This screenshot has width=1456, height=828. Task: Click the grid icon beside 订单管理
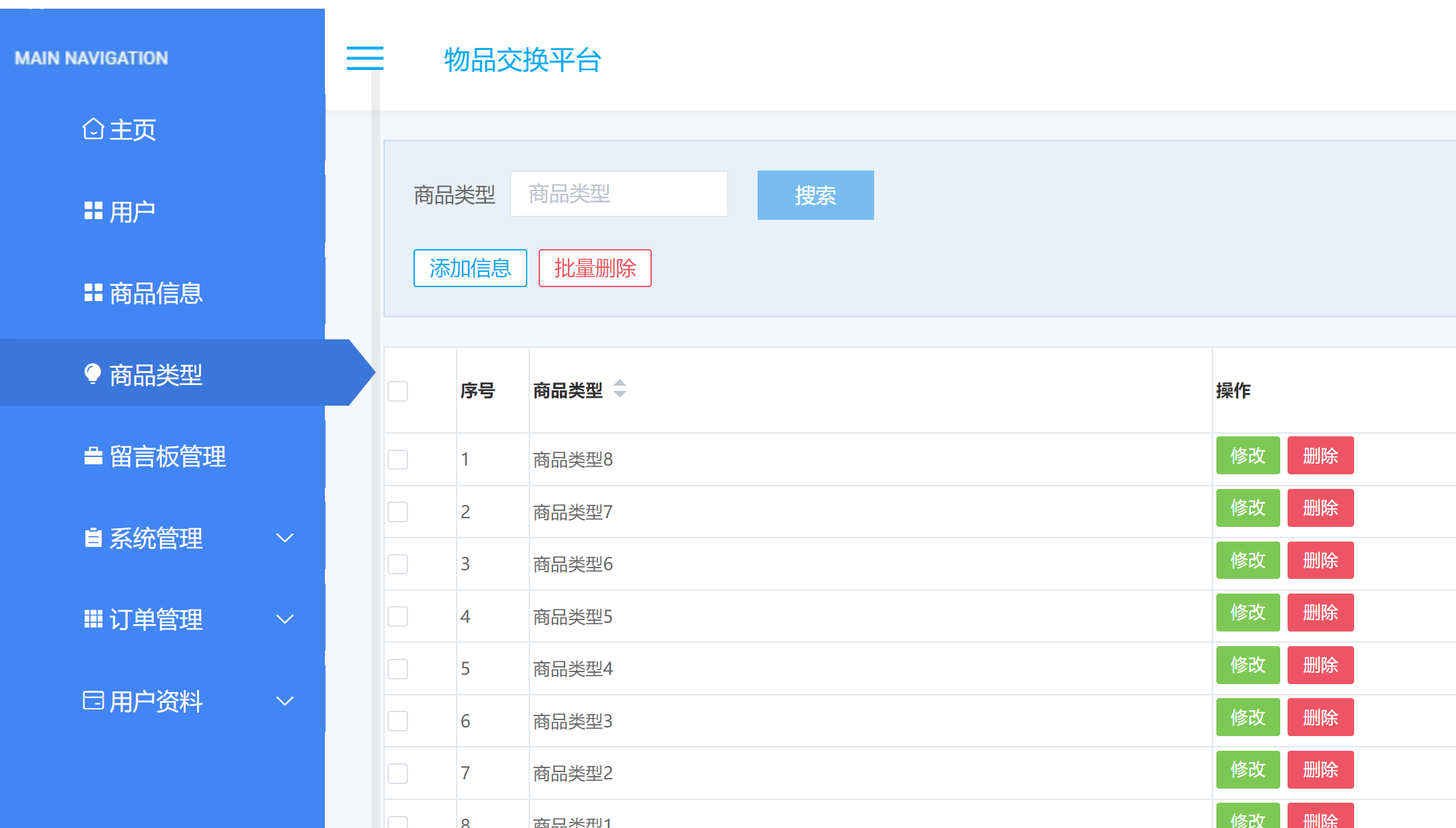93,619
